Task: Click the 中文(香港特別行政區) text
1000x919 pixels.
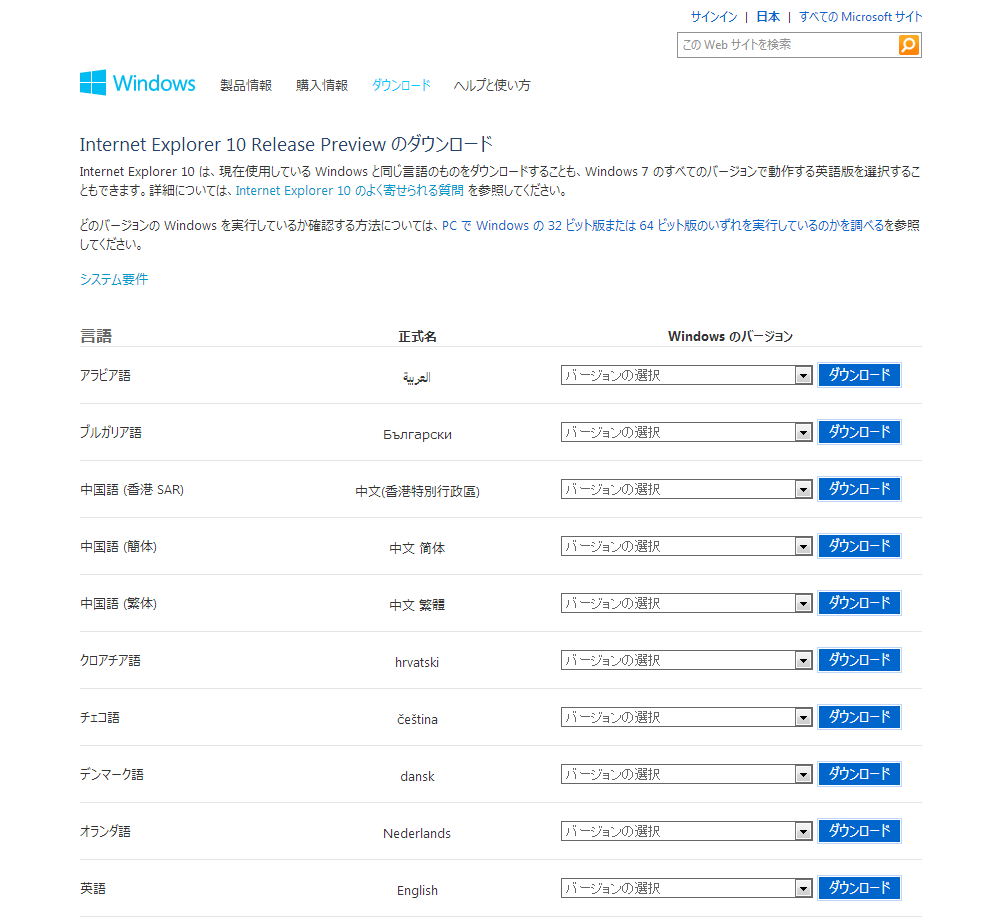Action: 417,491
